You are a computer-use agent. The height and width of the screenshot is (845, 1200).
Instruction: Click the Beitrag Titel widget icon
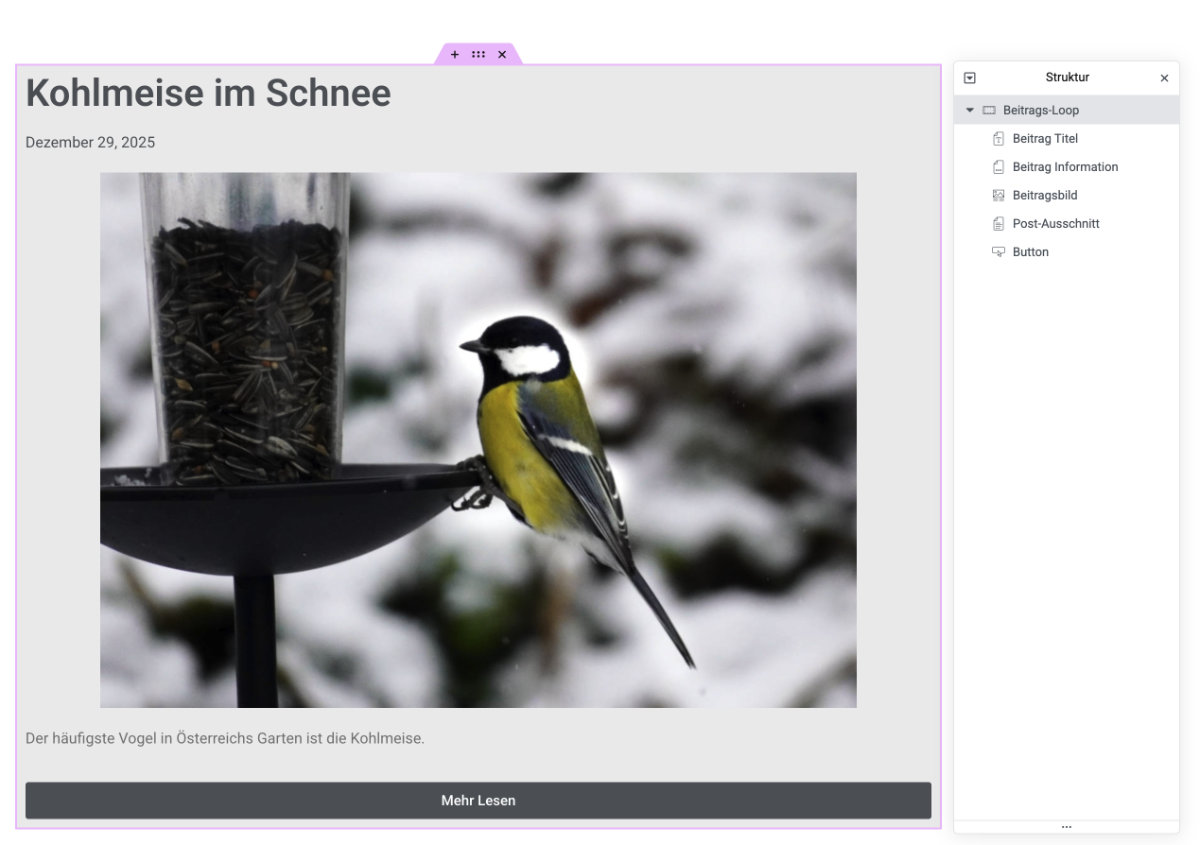(998, 139)
